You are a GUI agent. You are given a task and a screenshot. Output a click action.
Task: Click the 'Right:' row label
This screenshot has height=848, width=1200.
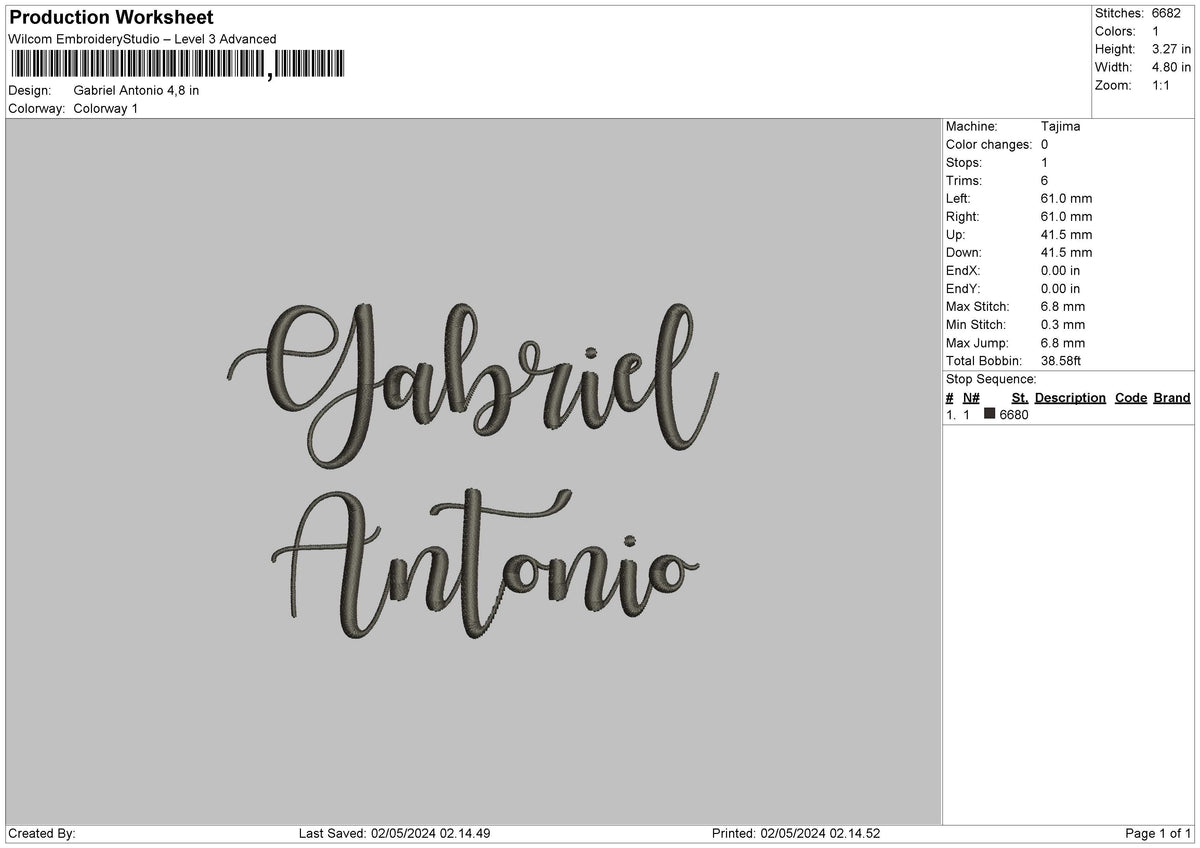(963, 216)
